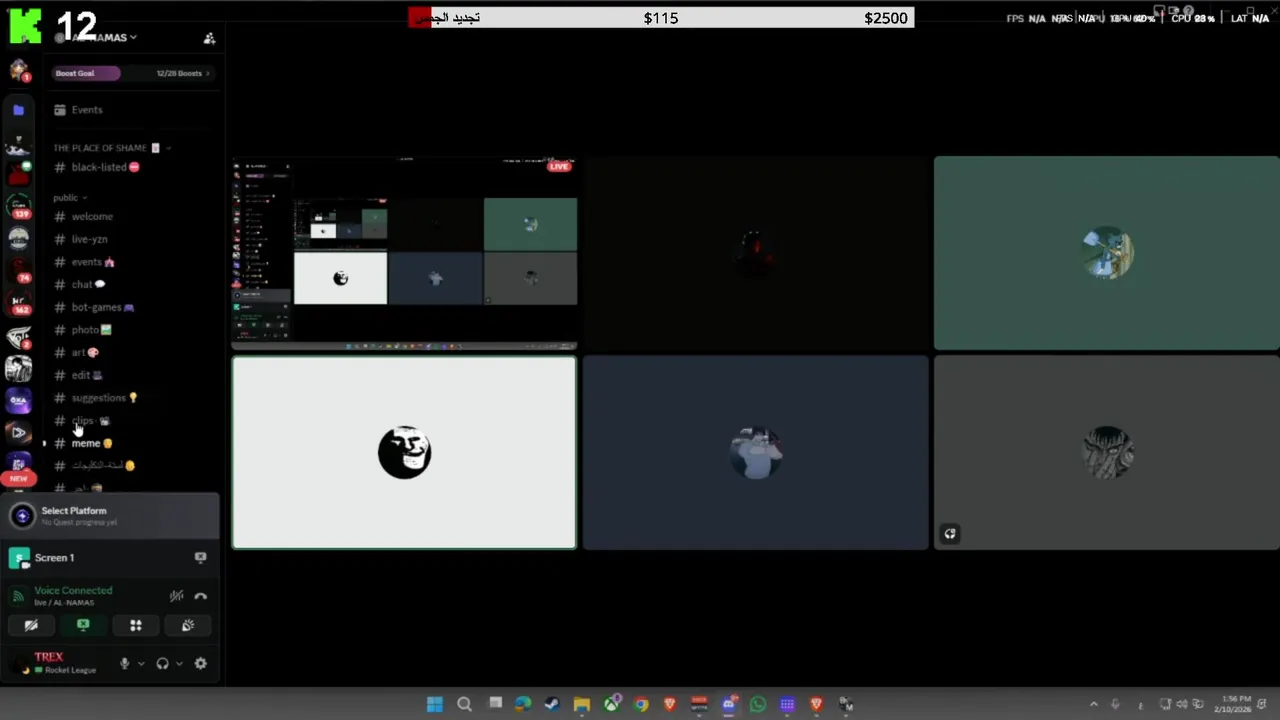The image size is (1280, 720).
Task: Toggle screen share button
Action: pos(83,625)
